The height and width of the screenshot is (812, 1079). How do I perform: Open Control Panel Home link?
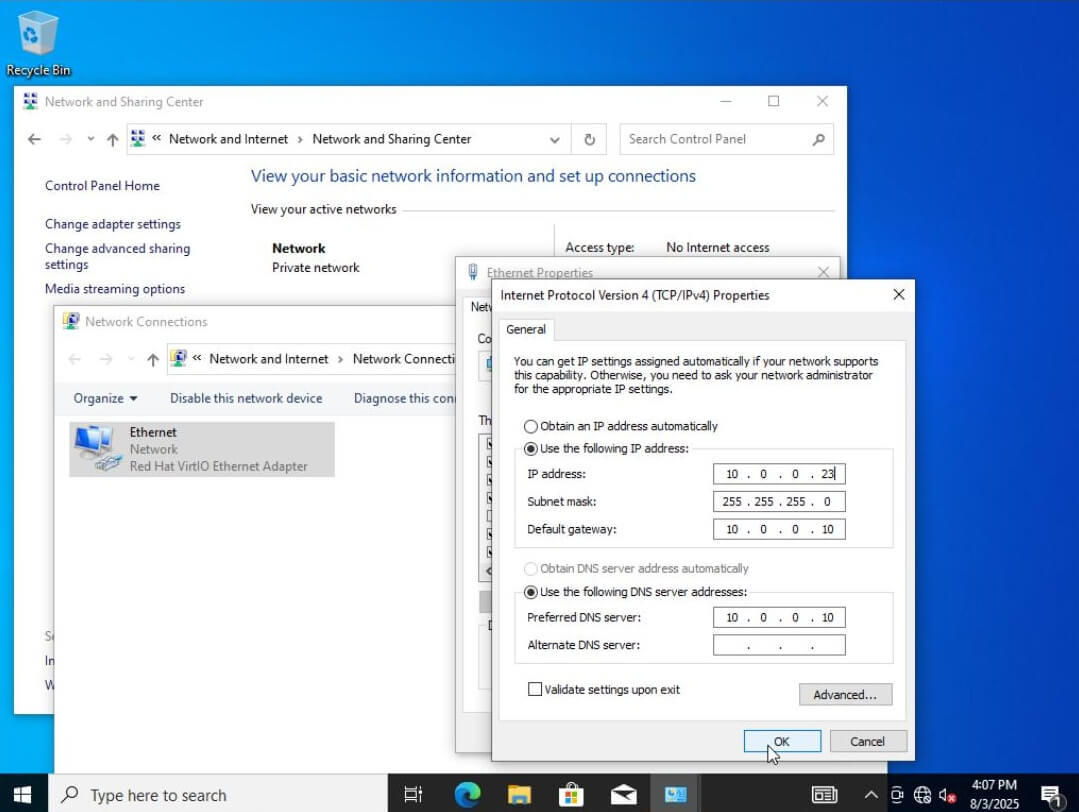pyautogui.click(x=102, y=186)
